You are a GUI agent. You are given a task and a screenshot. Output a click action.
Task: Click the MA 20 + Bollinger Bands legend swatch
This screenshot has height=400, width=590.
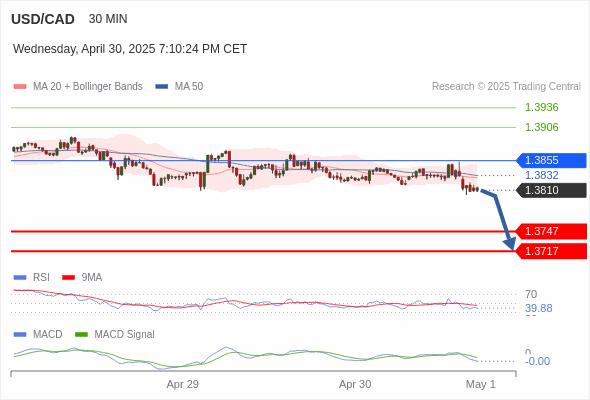(x=20, y=87)
